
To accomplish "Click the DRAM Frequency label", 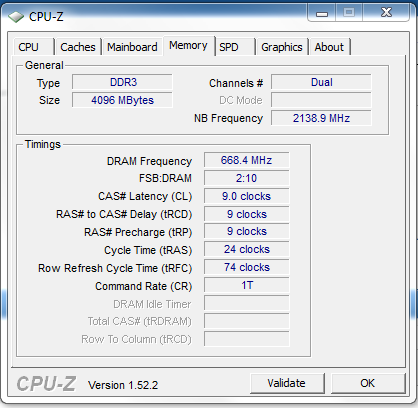I will tap(149, 161).
